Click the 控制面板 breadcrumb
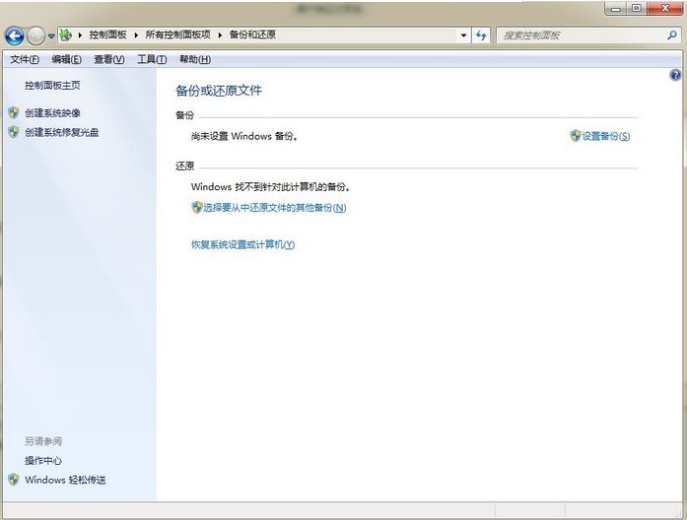The width and height of the screenshot is (687, 520). (108, 35)
